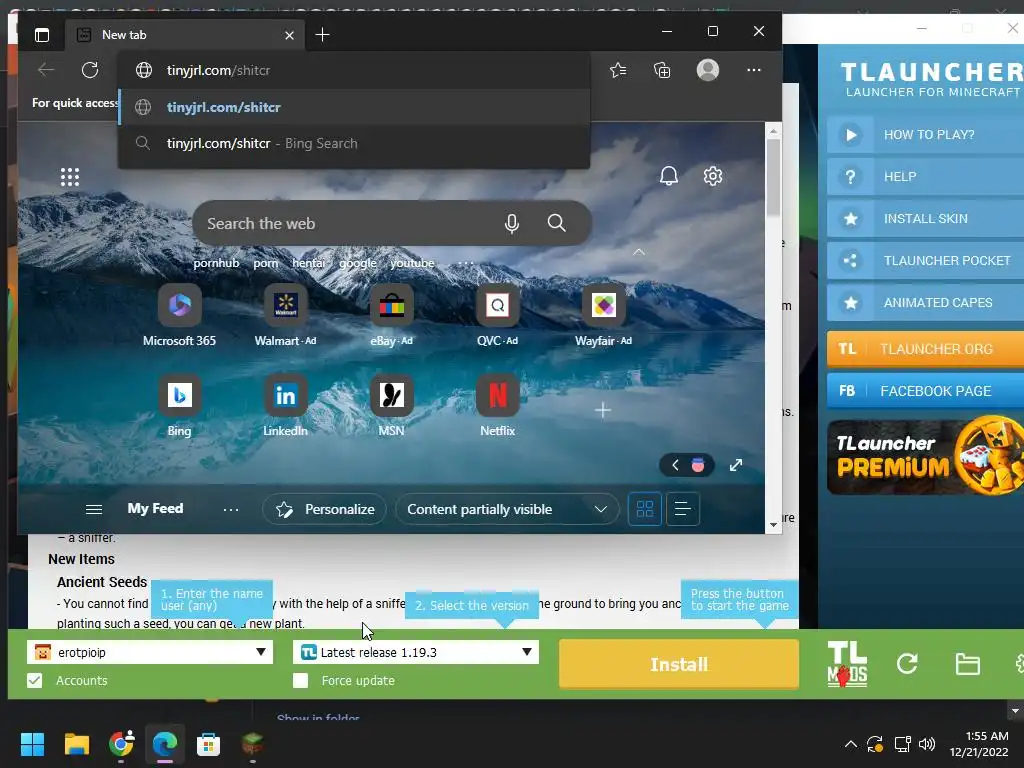Toggle the Accounts checkbox

(x=35, y=680)
